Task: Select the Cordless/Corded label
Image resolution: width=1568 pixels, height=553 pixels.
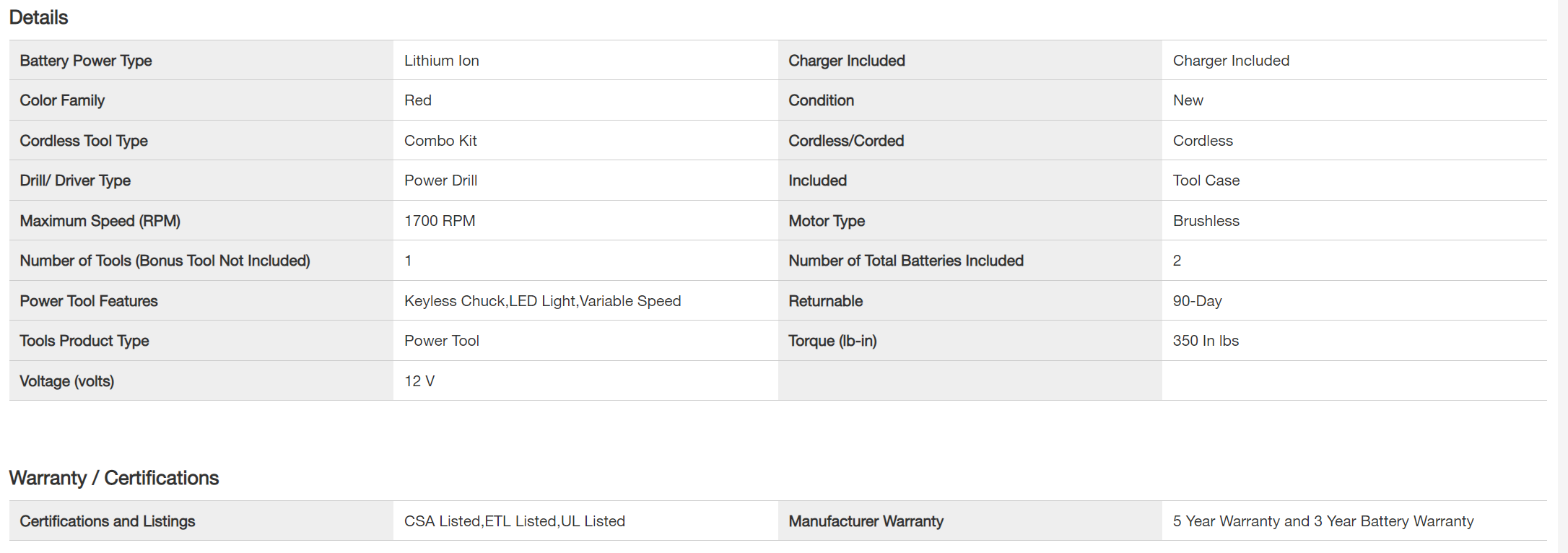Action: (x=846, y=141)
